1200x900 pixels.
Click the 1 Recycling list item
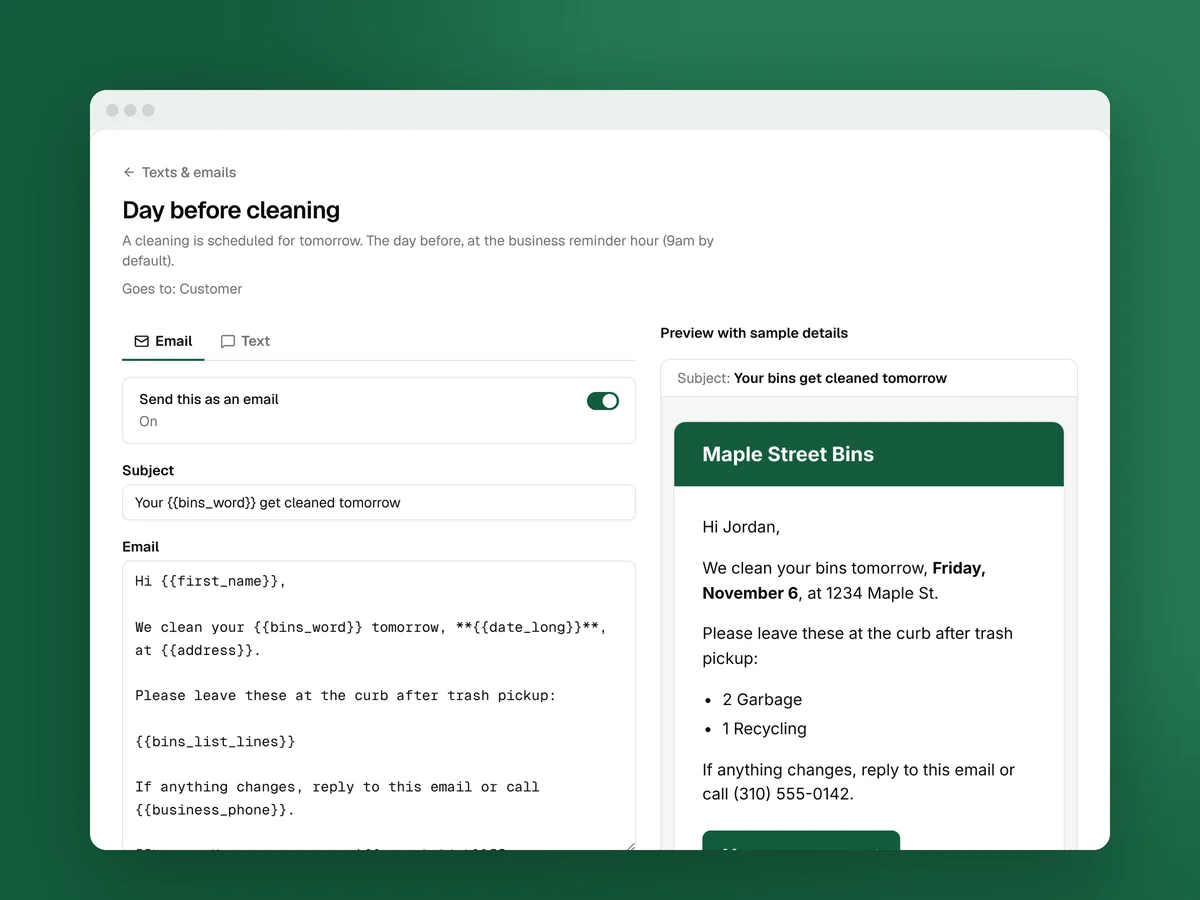point(764,729)
